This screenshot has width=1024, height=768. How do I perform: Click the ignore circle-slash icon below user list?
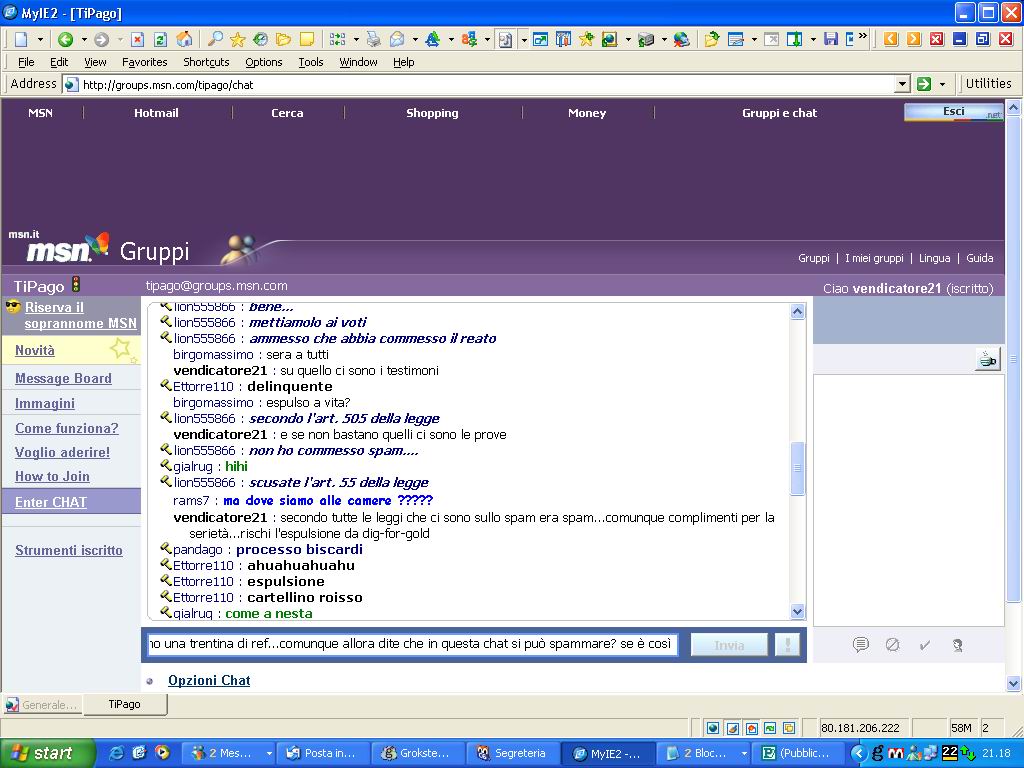892,645
